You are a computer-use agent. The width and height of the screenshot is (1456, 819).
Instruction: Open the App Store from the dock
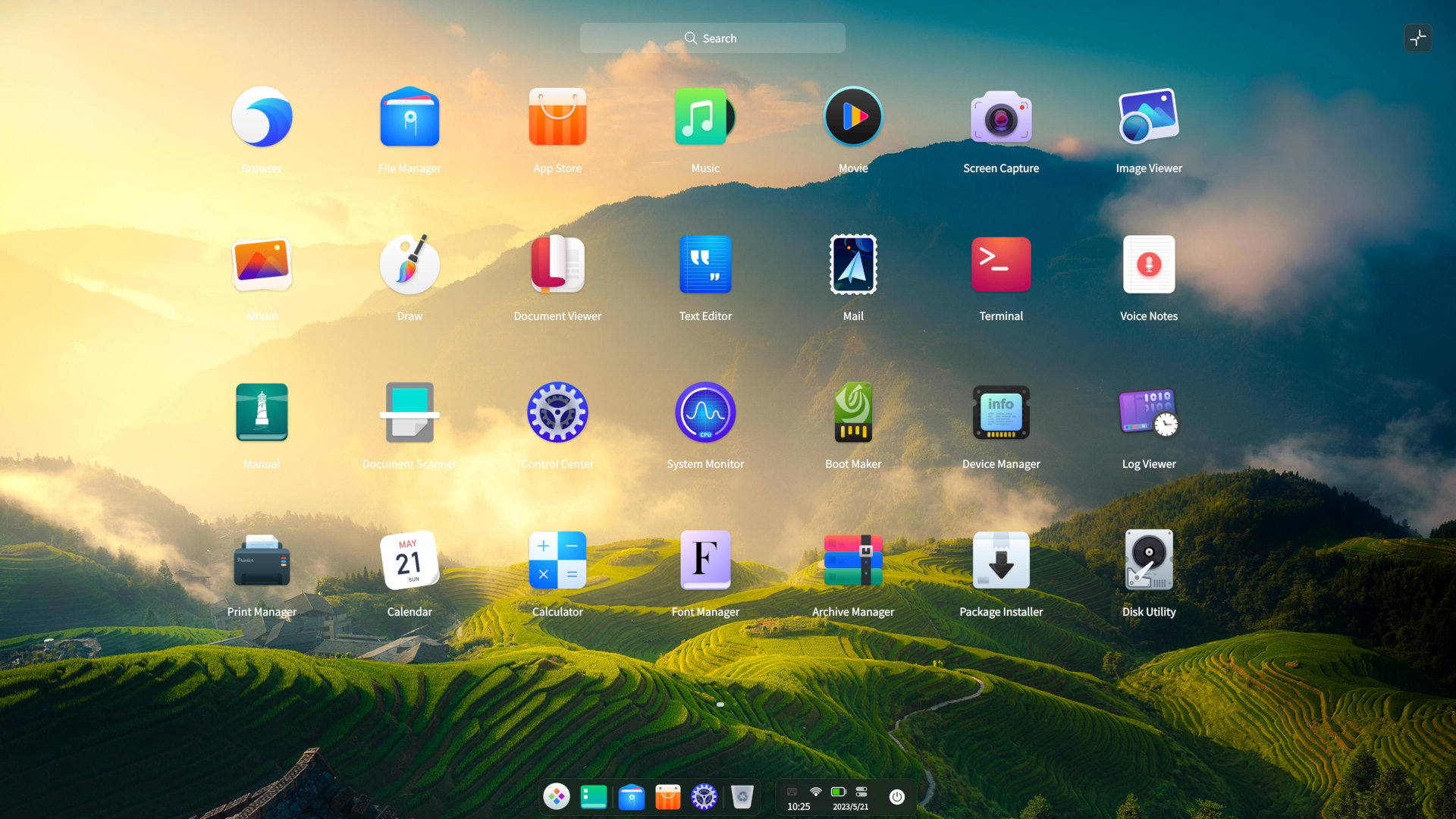[667, 797]
